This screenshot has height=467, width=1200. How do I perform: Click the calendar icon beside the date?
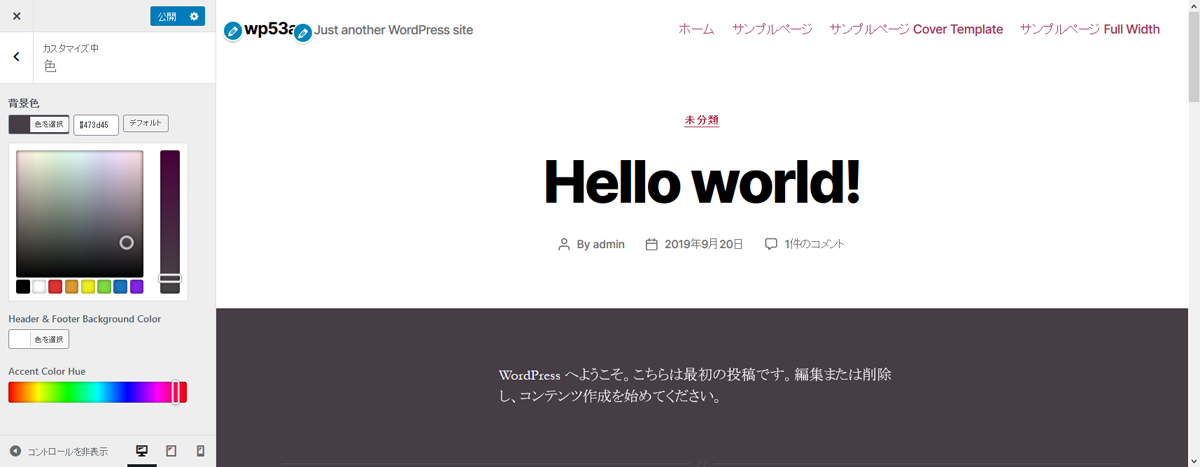pos(652,244)
